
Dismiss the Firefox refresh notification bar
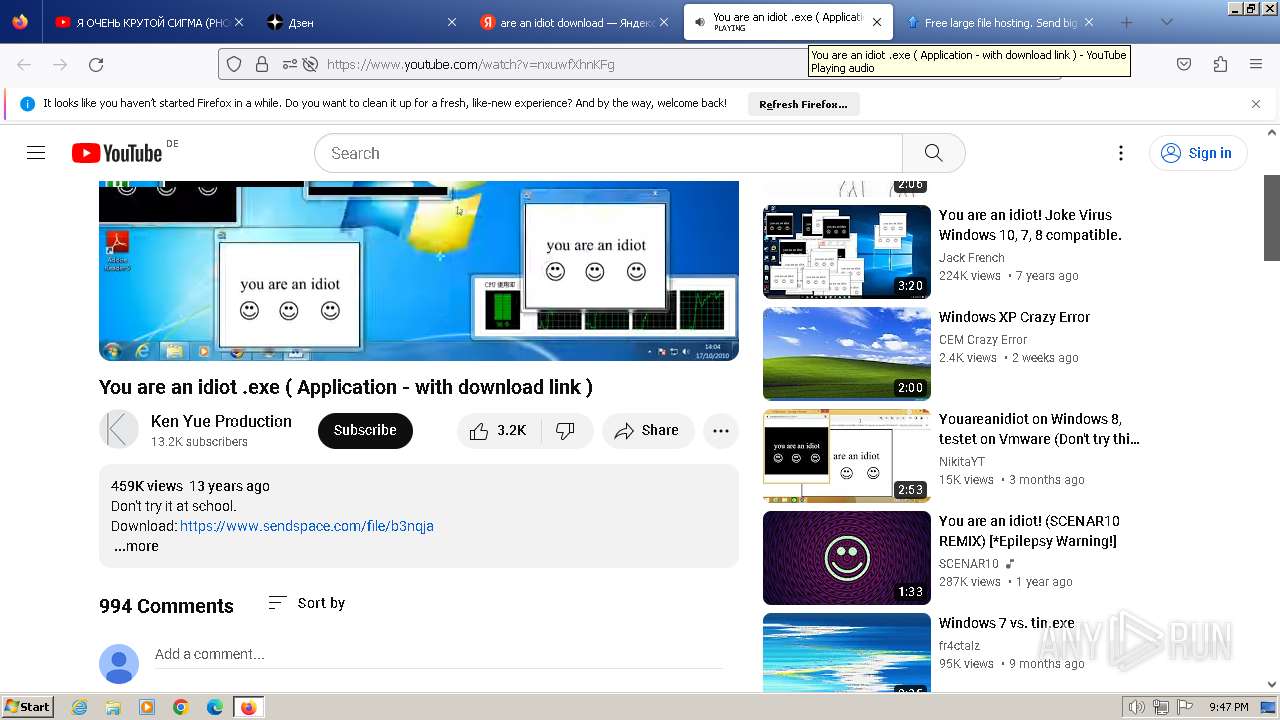1256,103
